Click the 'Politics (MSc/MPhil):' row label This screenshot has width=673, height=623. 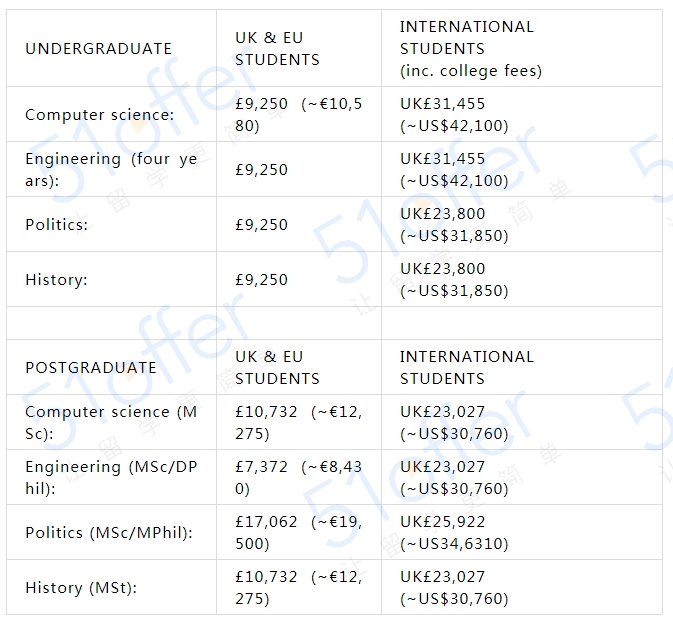(x=108, y=532)
